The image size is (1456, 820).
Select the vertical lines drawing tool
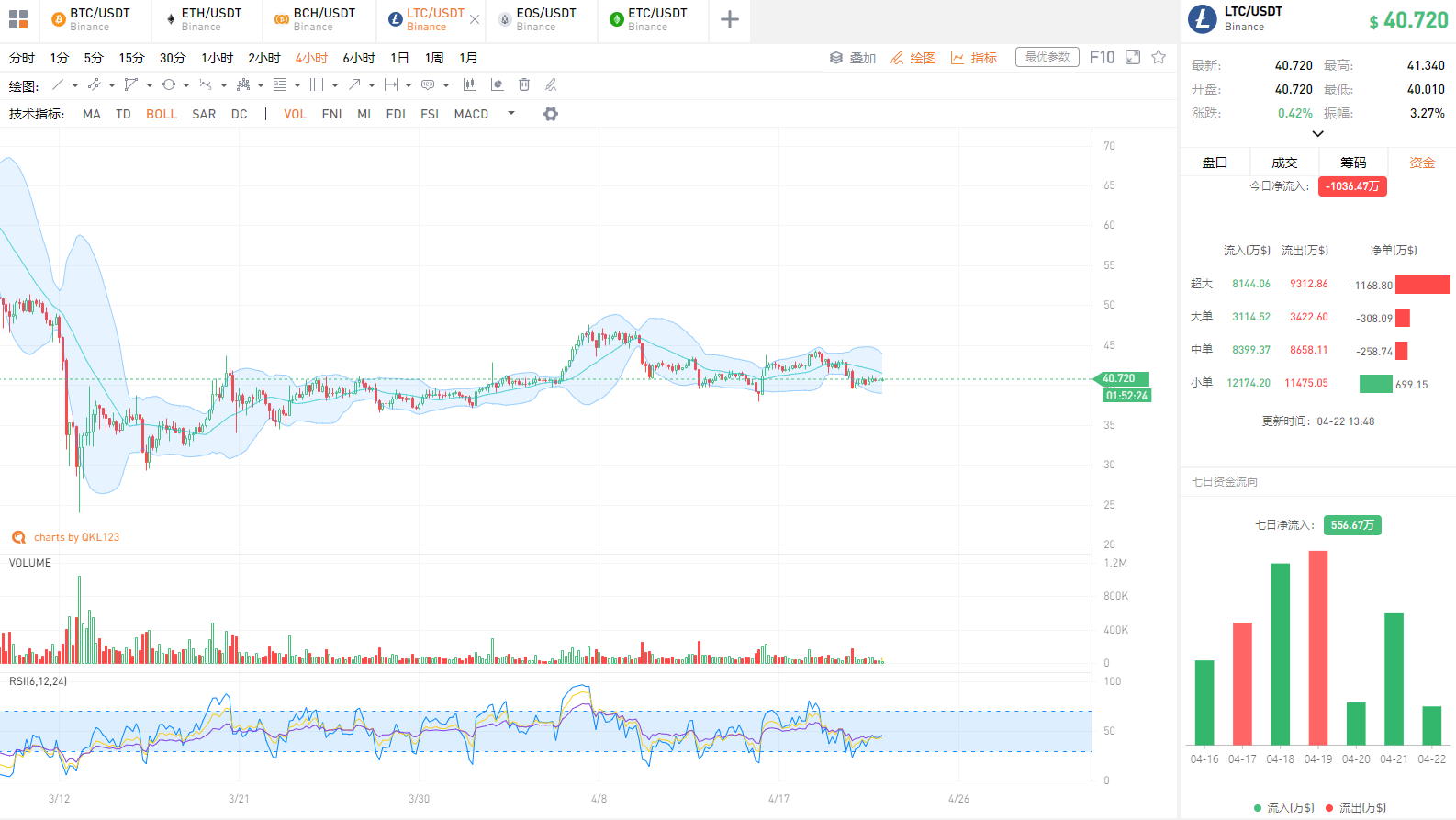317,84
